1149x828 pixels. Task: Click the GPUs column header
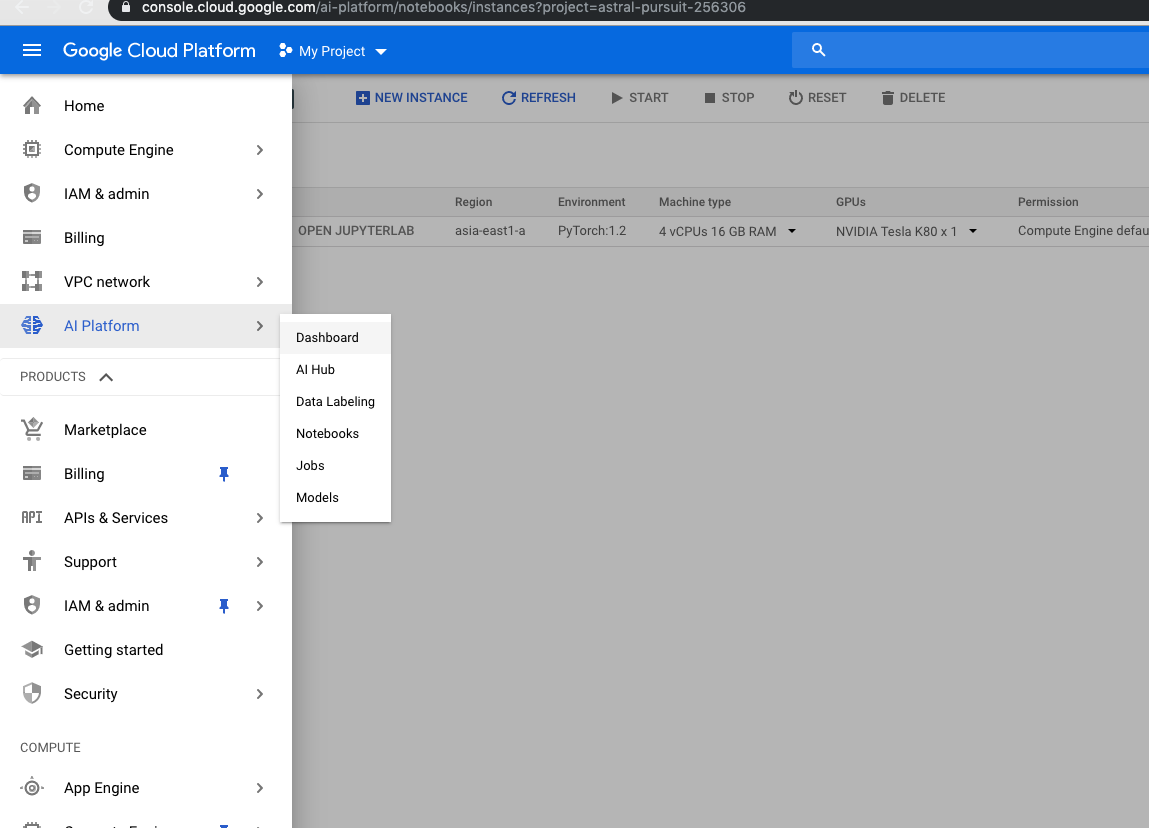(x=851, y=202)
